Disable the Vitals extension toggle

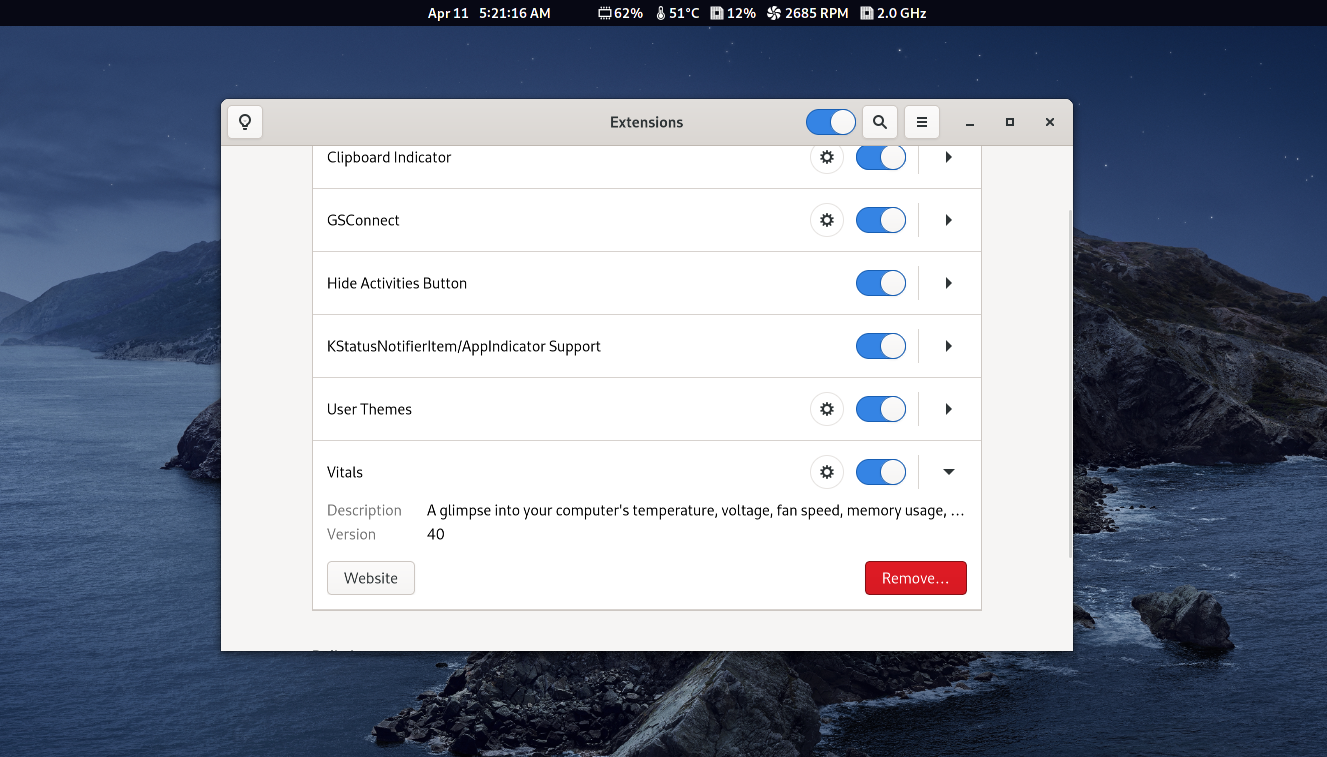880,471
